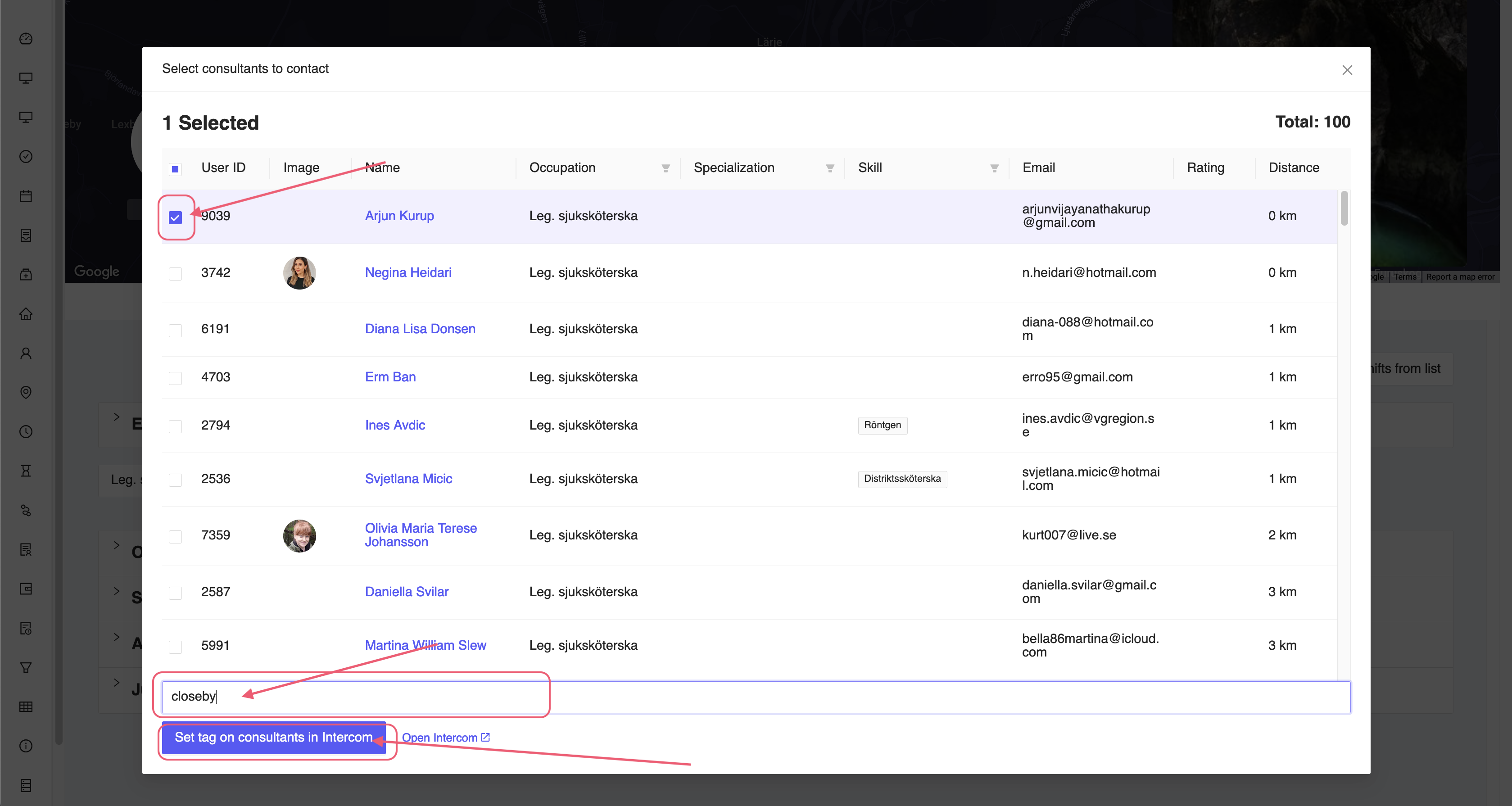Uncheck the Arjun Kurup row checkbox
Image resolution: width=1512 pixels, height=806 pixels.
click(x=175, y=218)
